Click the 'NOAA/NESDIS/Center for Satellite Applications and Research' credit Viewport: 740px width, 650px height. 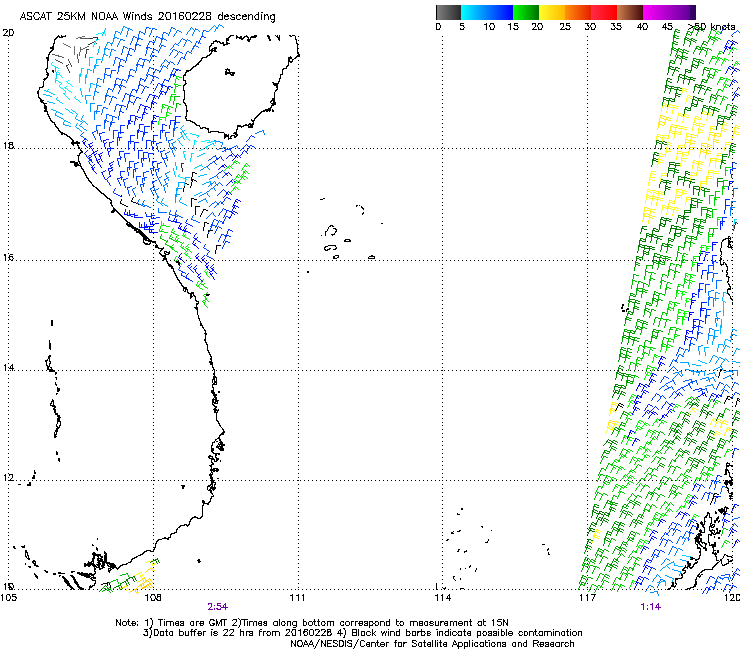[432, 644]
